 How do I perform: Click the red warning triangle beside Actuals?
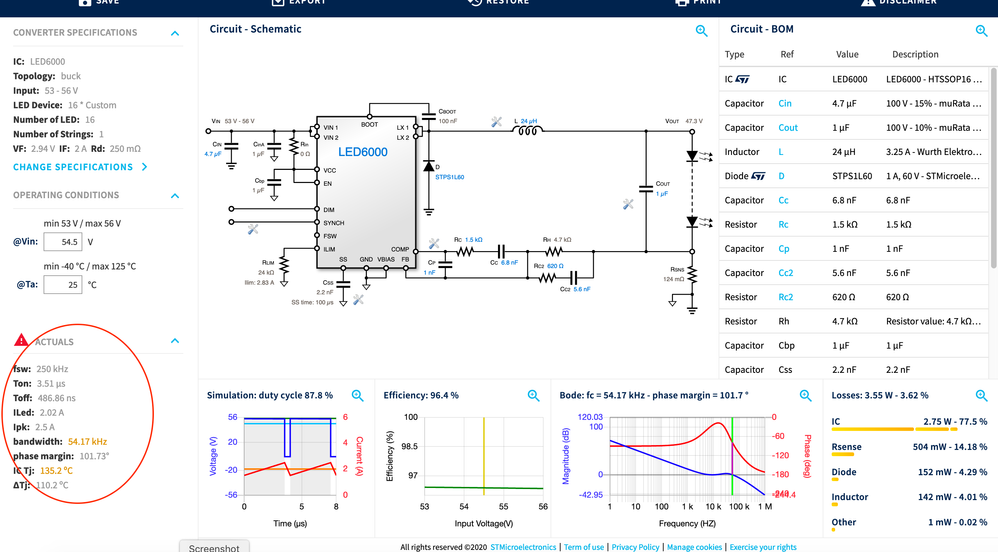pyautogui.click(x=21, y=341)
